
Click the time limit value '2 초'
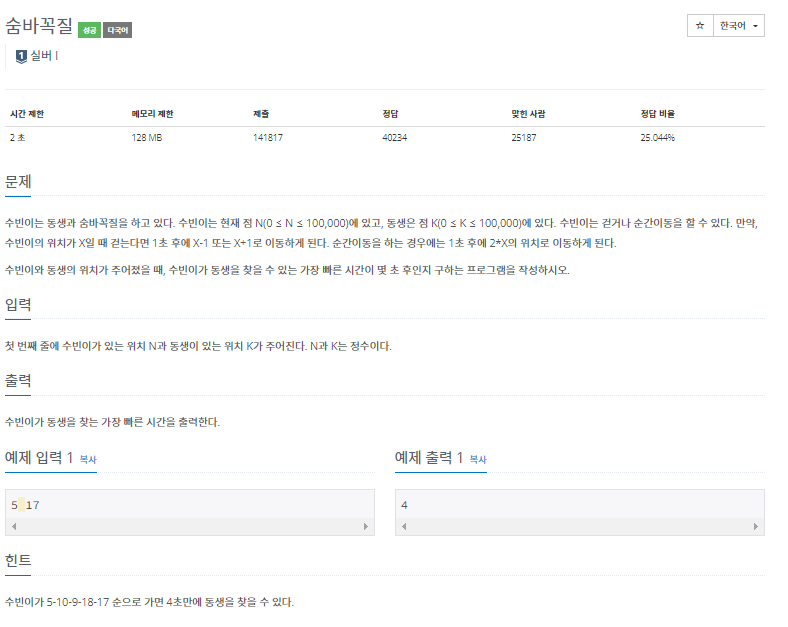[18, 138]
